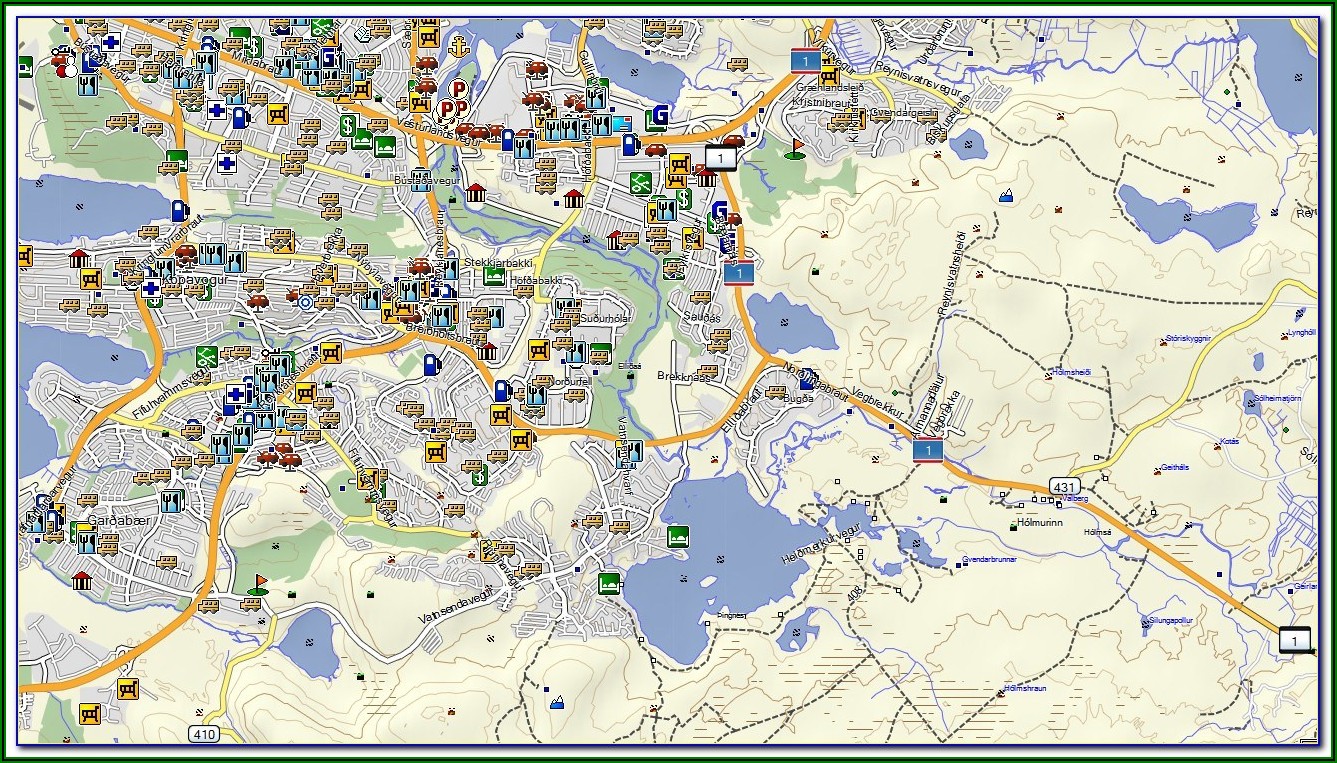Select the Vatnsendavegur road label
The height and width of the screenshot is (763, 1337).
(458, 607)
